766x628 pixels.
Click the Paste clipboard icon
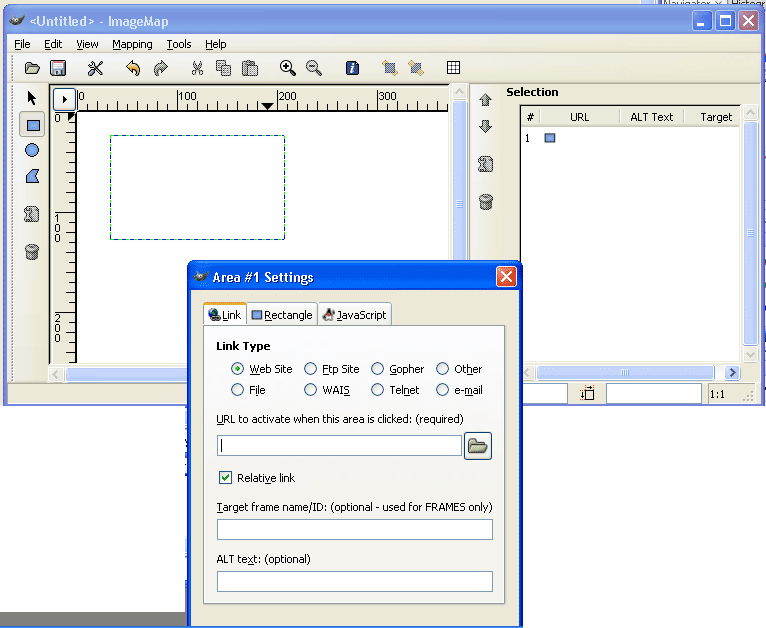click(250, 68)
